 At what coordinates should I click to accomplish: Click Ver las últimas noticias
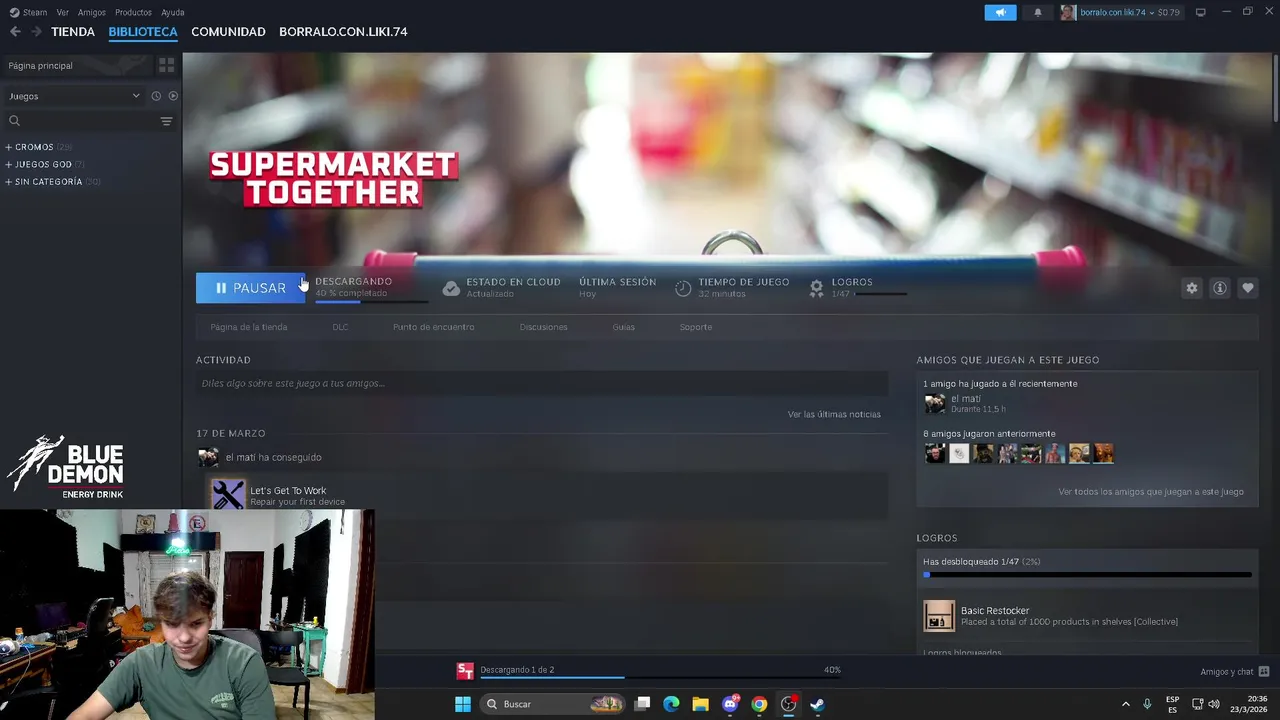tap(834, 414)
